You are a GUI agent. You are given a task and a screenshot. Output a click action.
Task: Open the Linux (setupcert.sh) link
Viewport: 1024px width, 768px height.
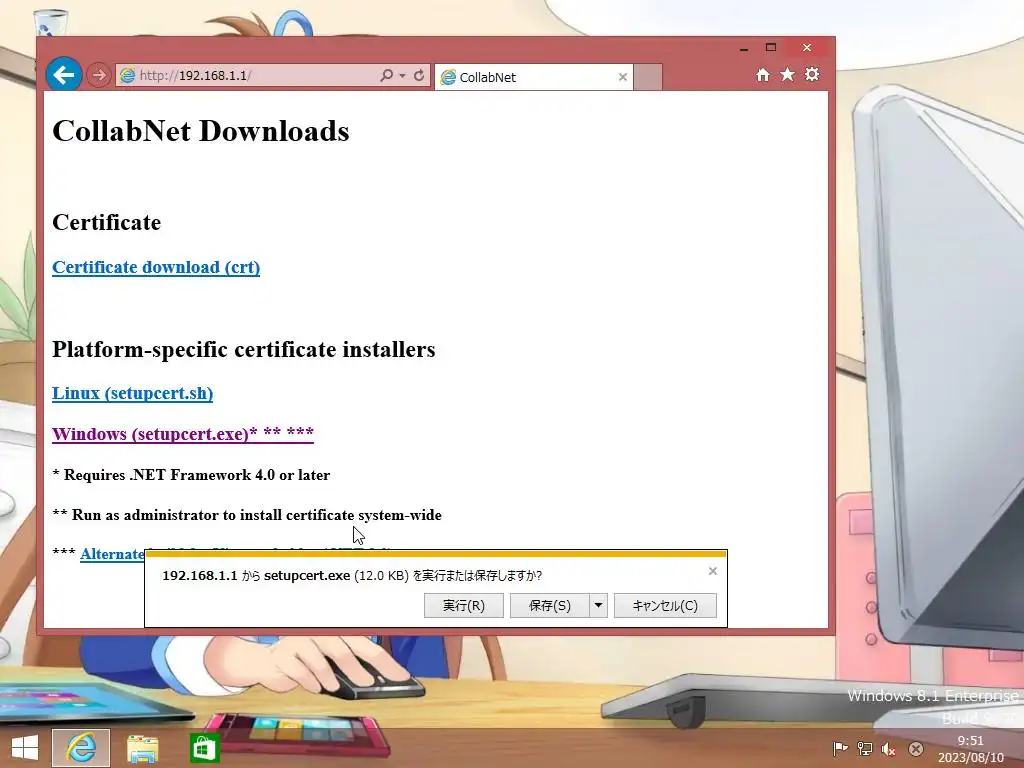tap(133, 394)
